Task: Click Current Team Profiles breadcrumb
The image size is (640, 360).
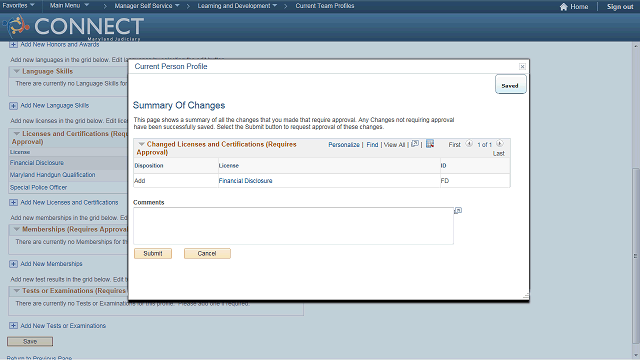Action: (325, 6)
